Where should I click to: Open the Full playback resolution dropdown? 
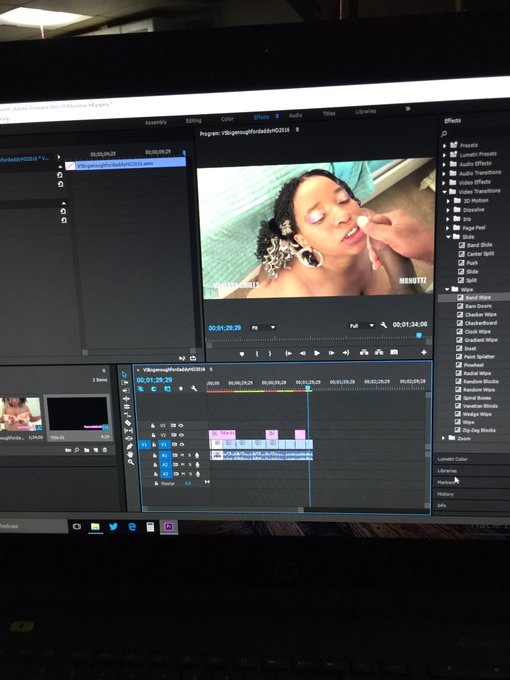361,325
